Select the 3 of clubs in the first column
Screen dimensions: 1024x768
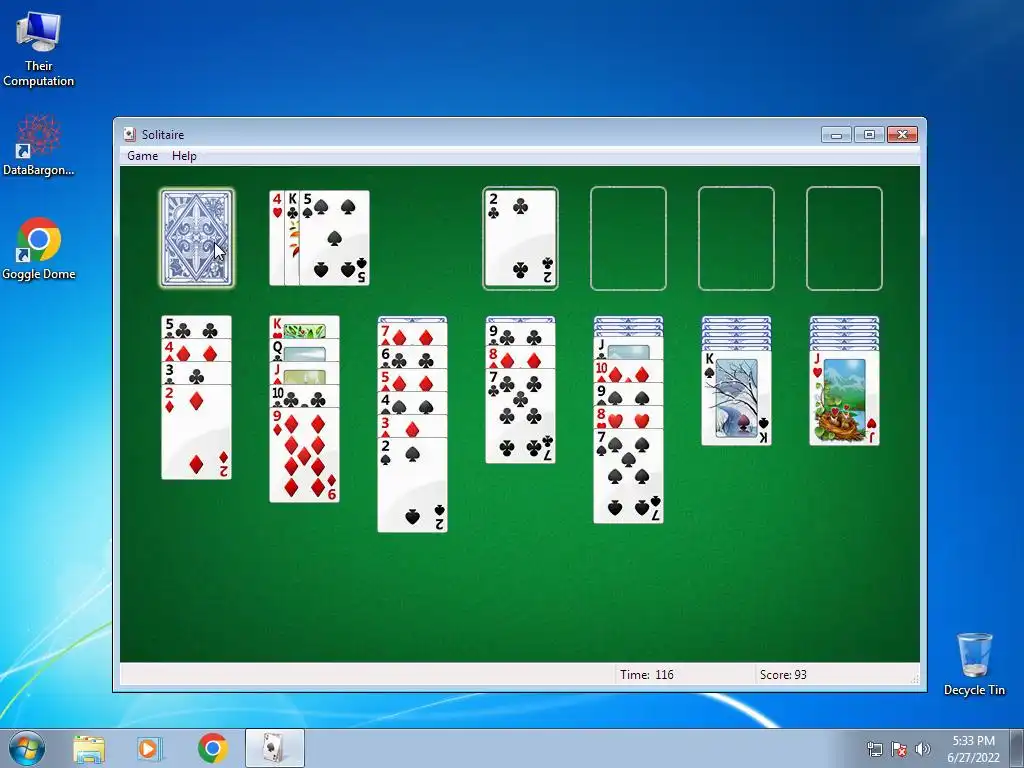197,374
